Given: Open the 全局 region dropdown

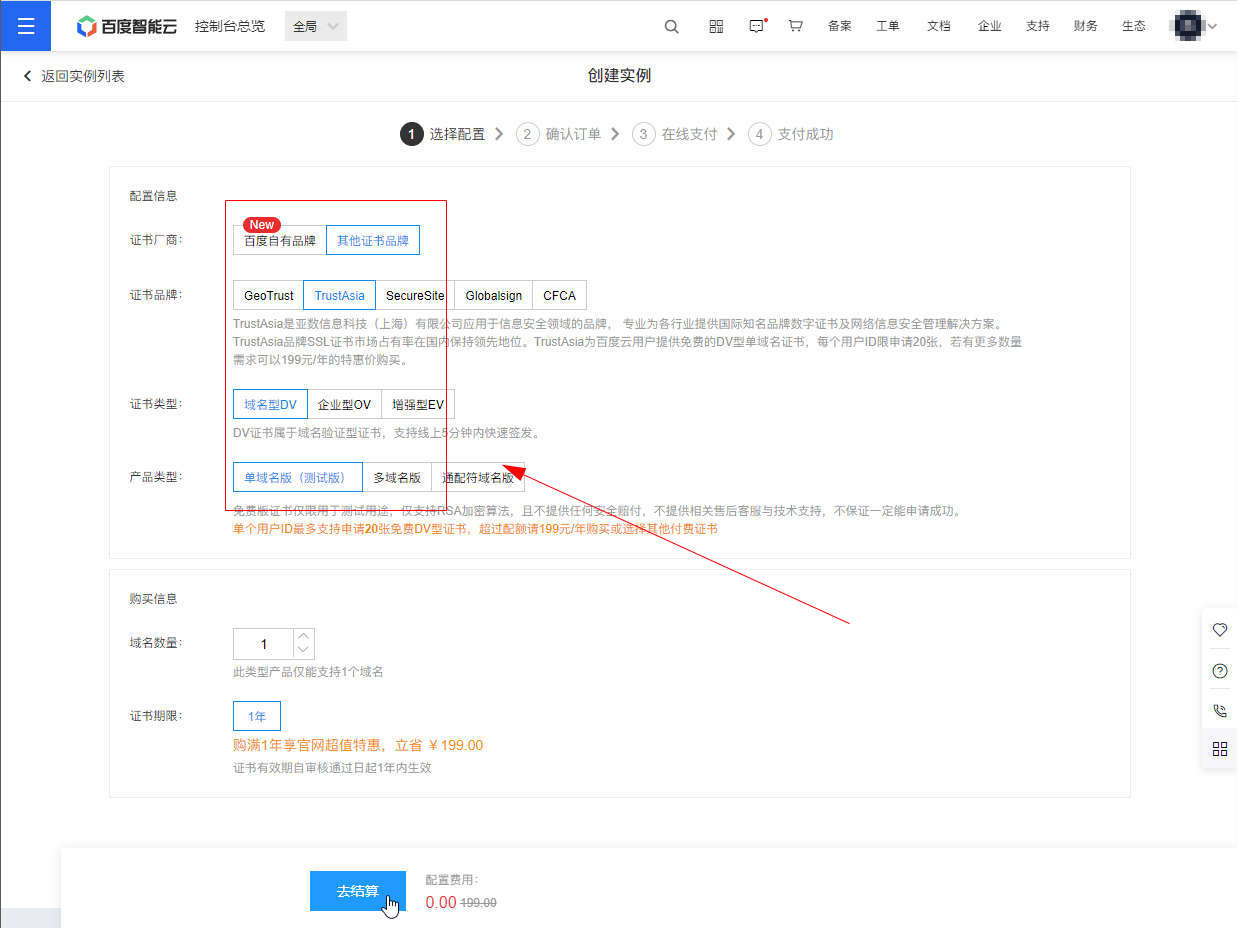Looking at the screenshot, I should 316,26.
